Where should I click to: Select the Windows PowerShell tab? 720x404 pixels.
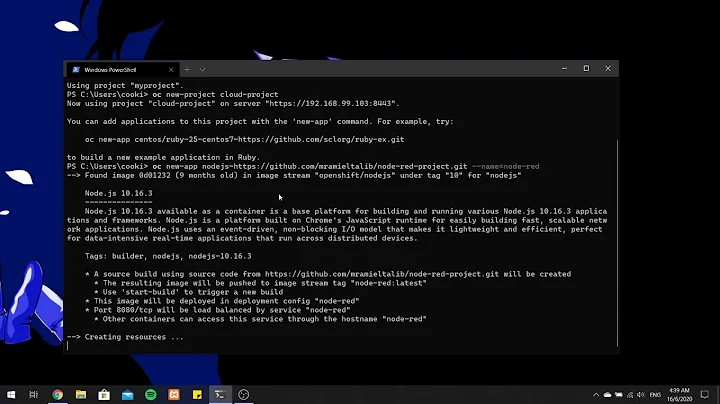(x=123, y=70)
